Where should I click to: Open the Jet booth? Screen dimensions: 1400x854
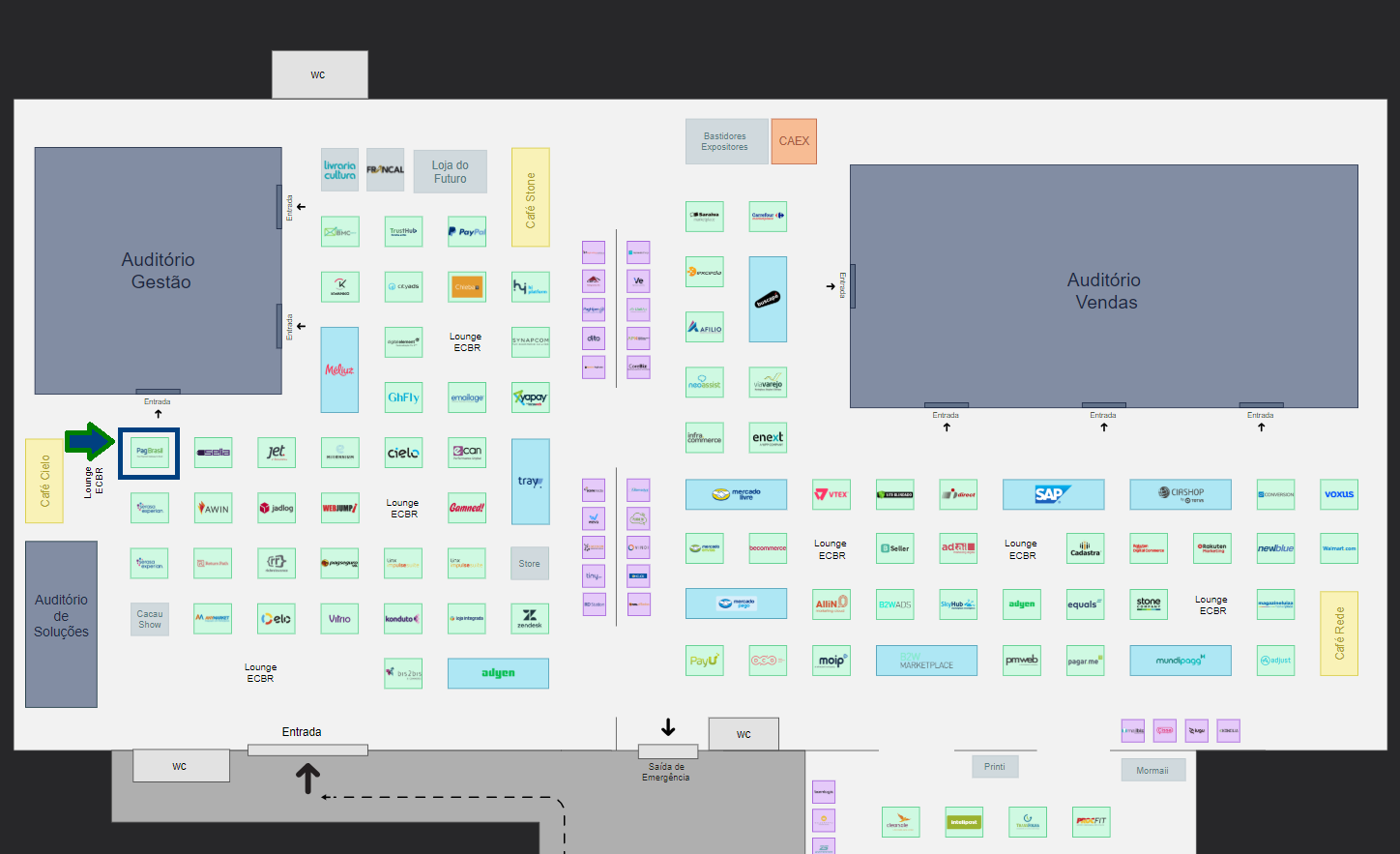277,452
